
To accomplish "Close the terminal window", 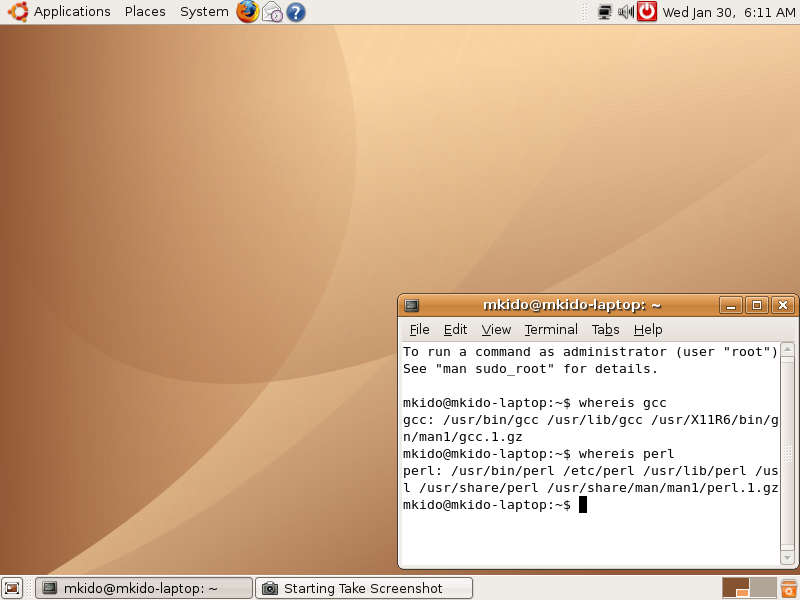I will click(x=783, y=305).
